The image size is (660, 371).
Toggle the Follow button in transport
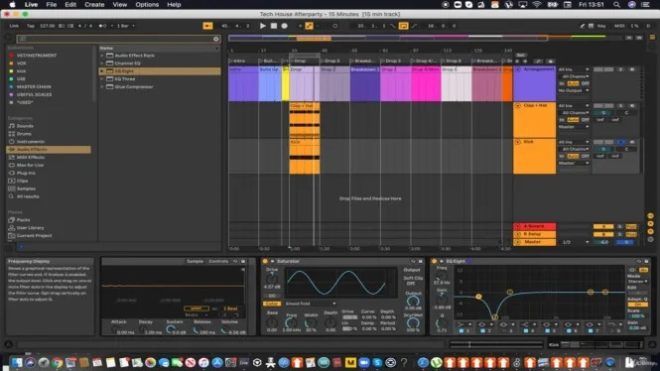(x=208, y=26)
